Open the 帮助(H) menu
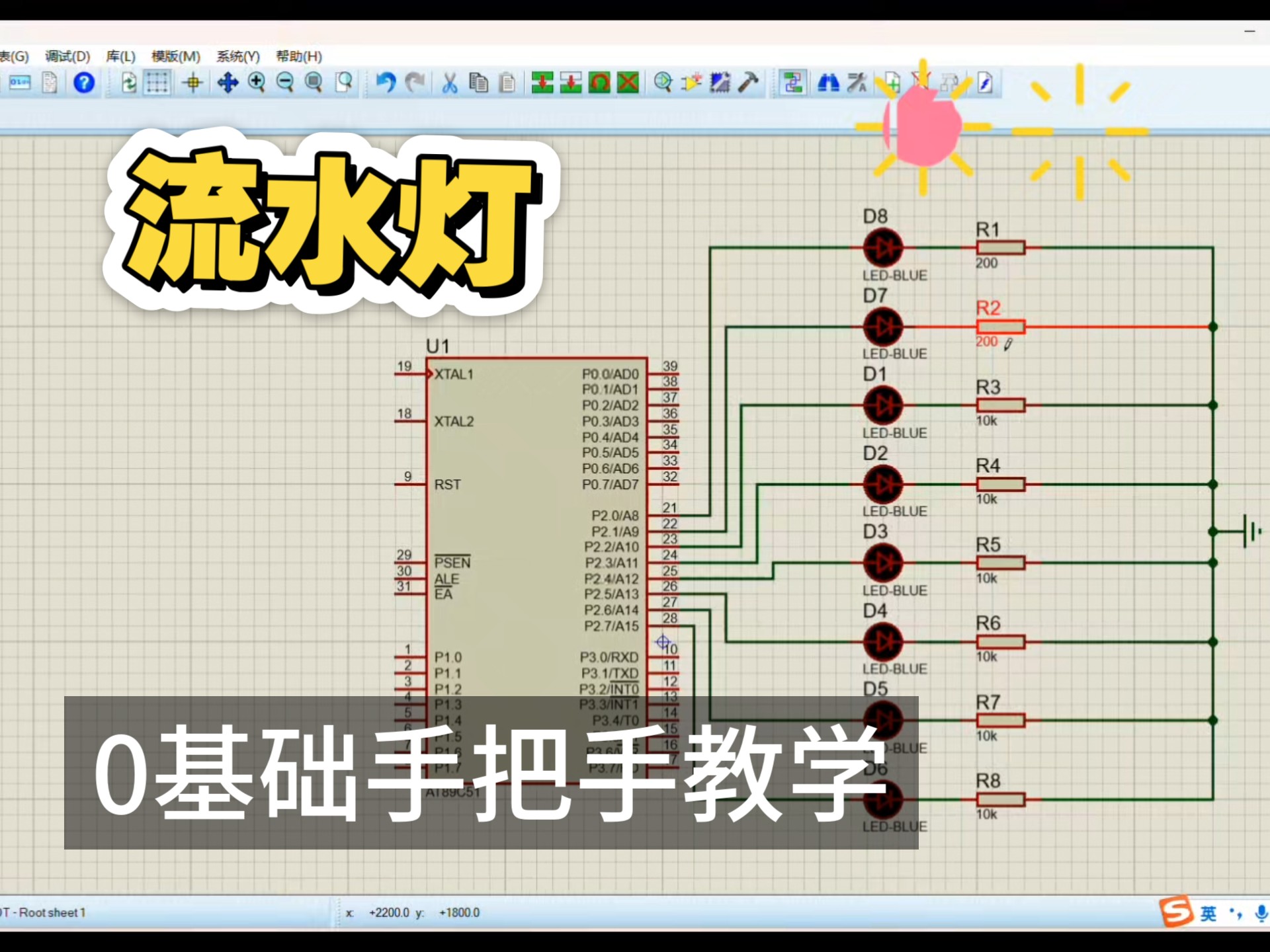1270x952 pixels. pyautogui.click(x=298, y=56)
